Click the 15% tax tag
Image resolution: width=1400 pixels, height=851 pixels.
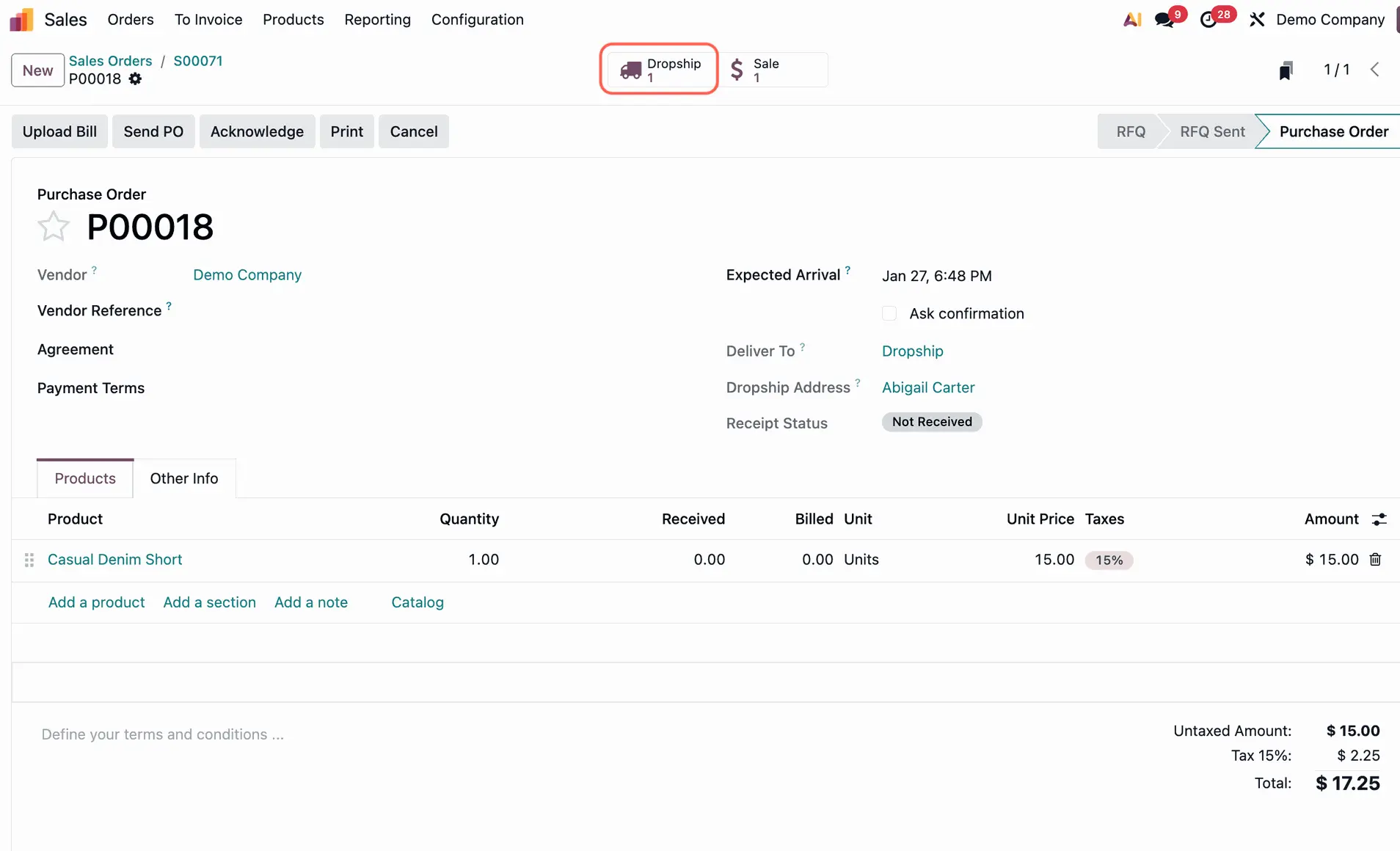click(1109, 560)
